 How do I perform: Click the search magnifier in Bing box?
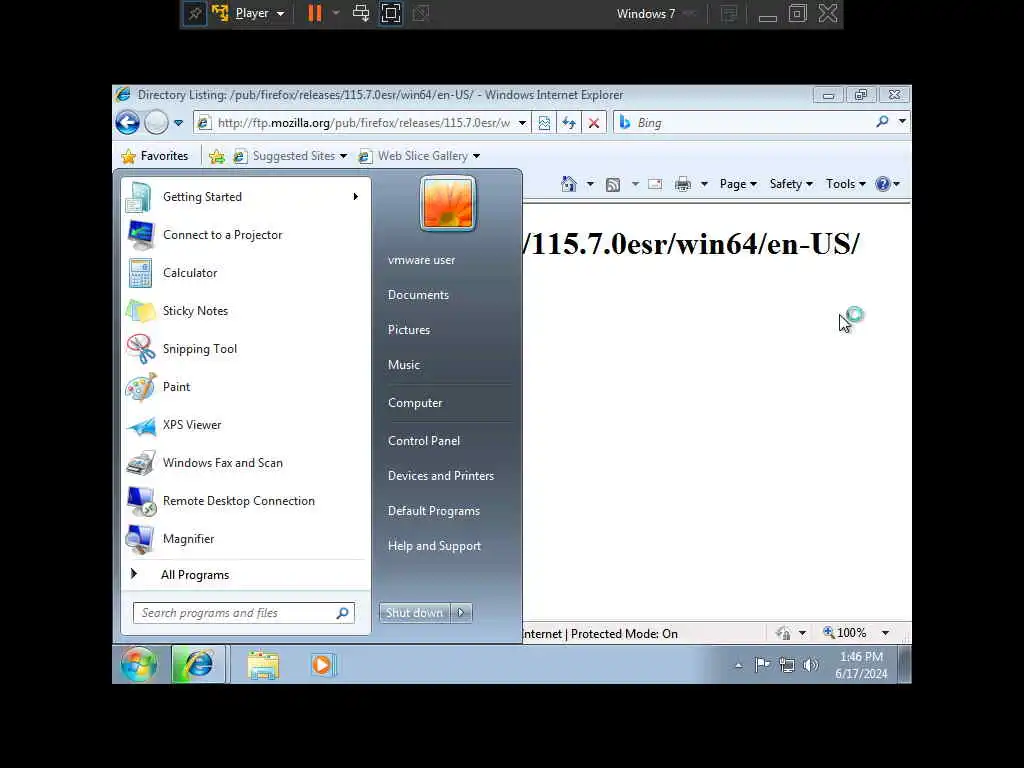click(x=882, y=121)
